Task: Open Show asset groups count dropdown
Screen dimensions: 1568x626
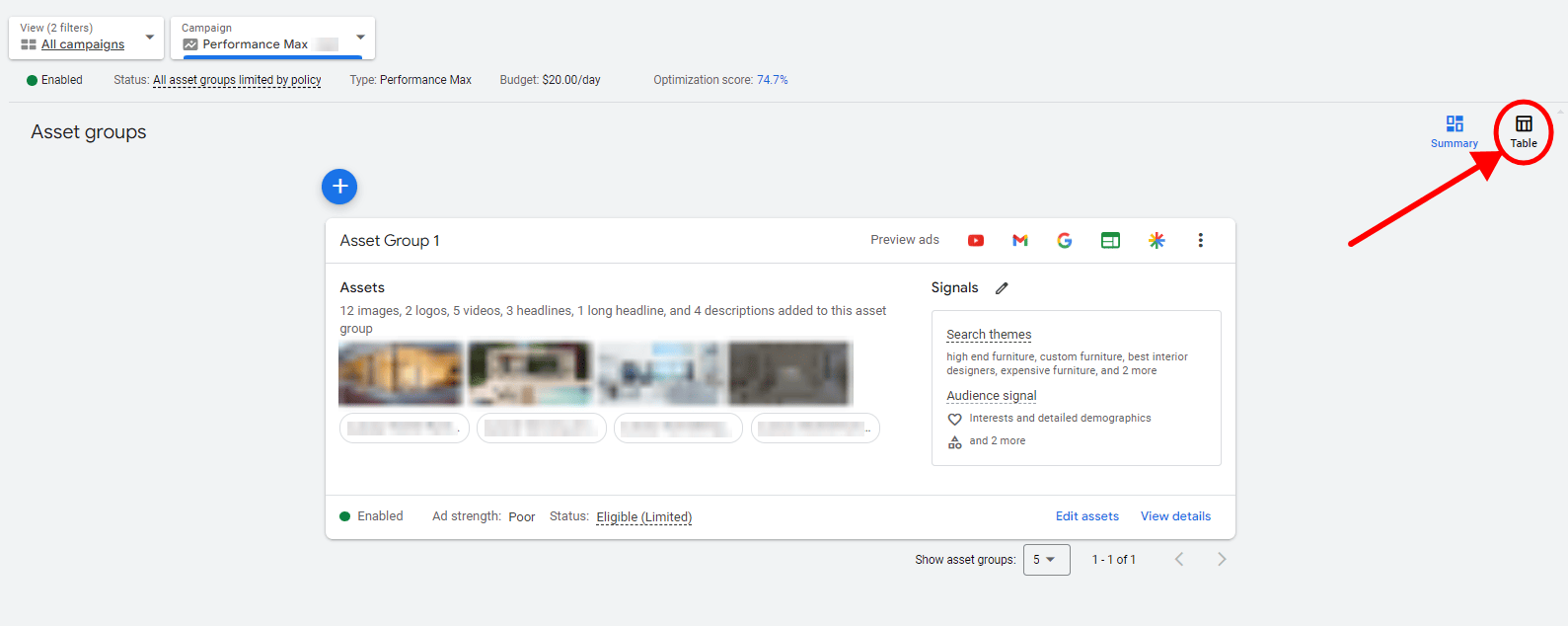Action: point(1046,560)
